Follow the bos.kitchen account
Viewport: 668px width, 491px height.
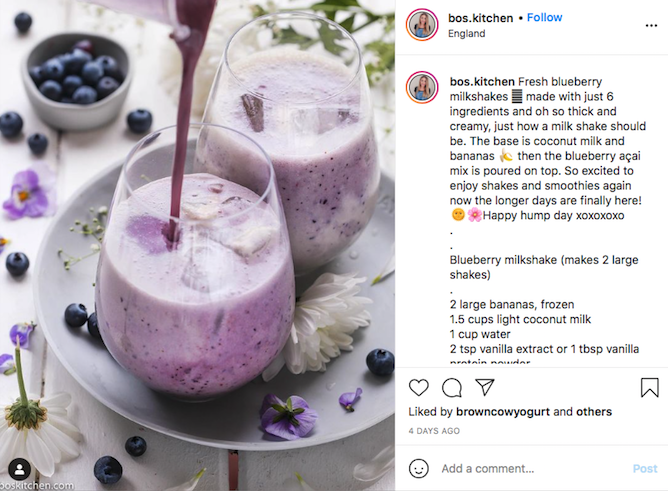point(544,17)
